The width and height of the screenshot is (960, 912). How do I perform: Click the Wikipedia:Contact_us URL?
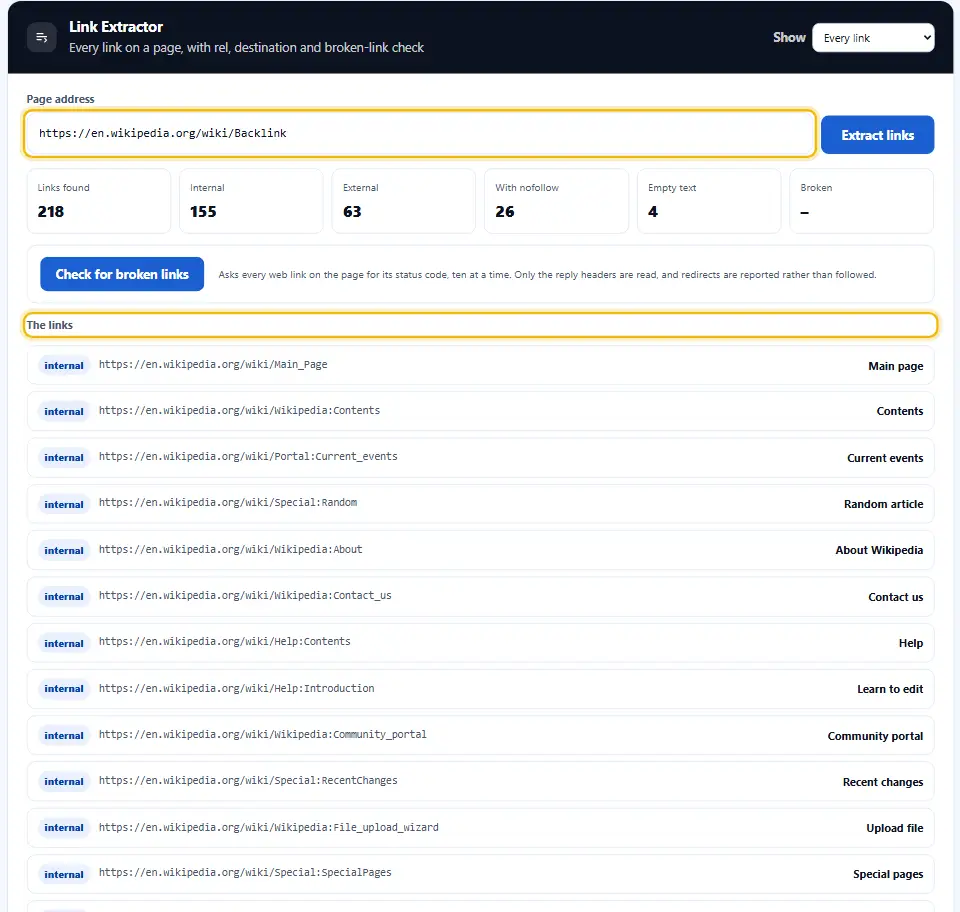coord(245,595)
